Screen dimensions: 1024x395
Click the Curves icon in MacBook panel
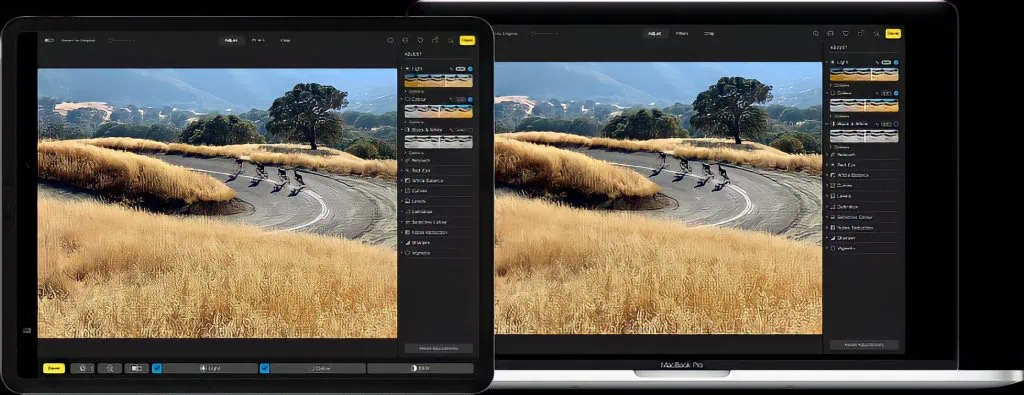click(832, 186)
